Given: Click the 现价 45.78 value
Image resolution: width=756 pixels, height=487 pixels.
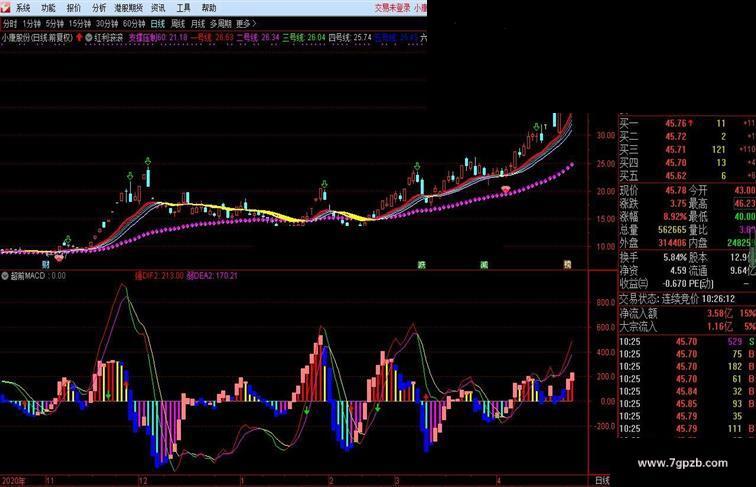Looking at the screenshot, I should (x=676, y=190).
